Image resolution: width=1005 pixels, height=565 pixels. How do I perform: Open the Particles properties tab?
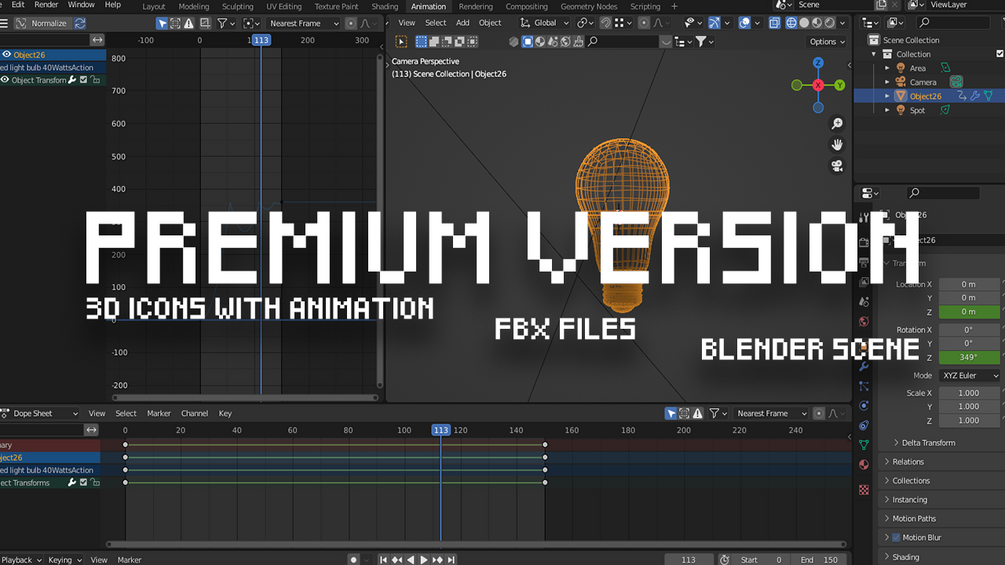[x=864, y=386]
